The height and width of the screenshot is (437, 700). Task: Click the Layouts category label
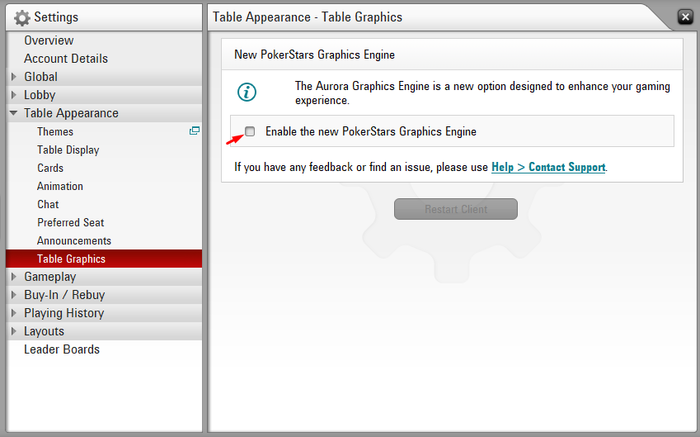pyautogui.click(x=44, y=331)
